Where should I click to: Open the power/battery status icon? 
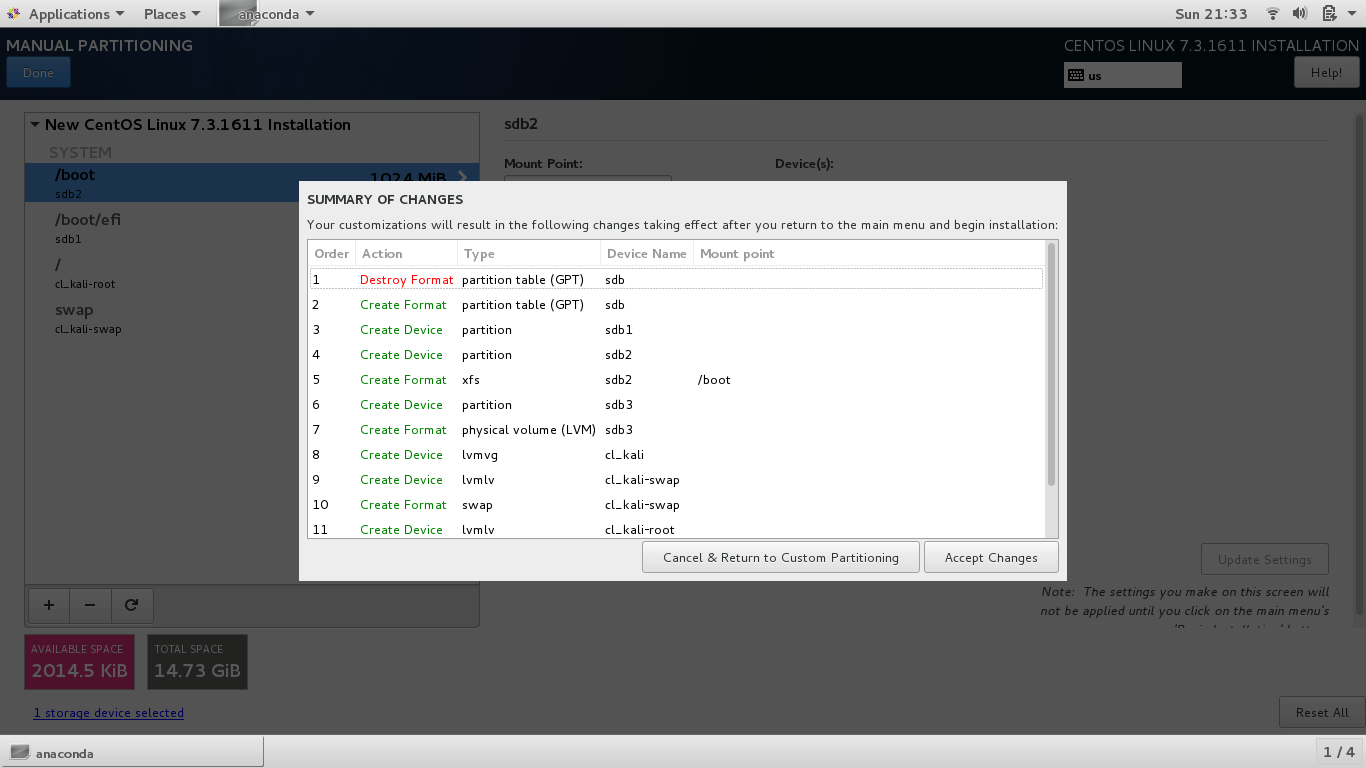pyautogui.click(x=1329, y=14)
